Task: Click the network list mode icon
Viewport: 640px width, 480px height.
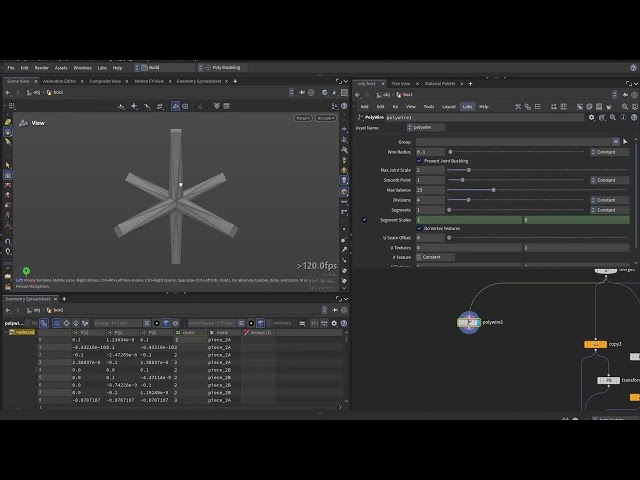Action: point(538,107)
